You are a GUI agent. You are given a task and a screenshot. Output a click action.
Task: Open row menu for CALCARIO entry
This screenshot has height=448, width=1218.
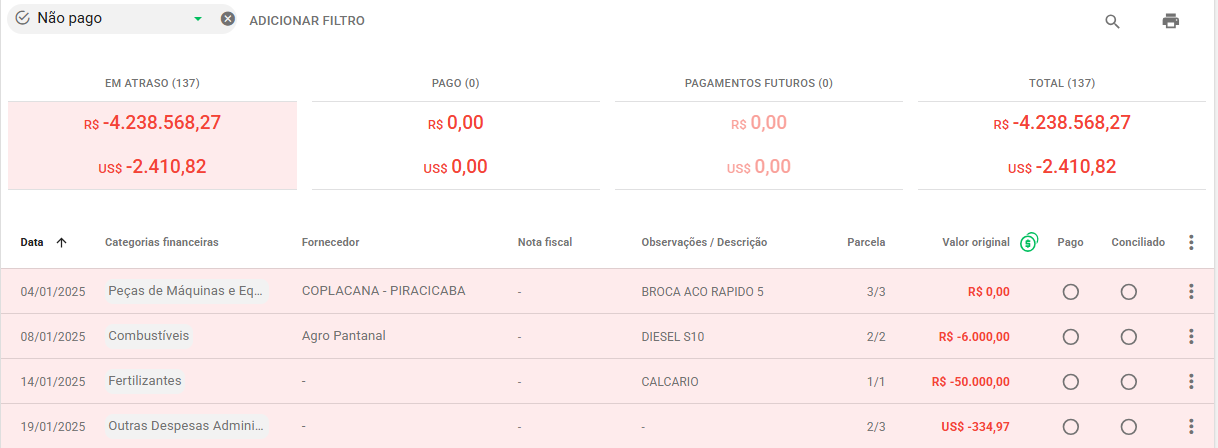1191,381
